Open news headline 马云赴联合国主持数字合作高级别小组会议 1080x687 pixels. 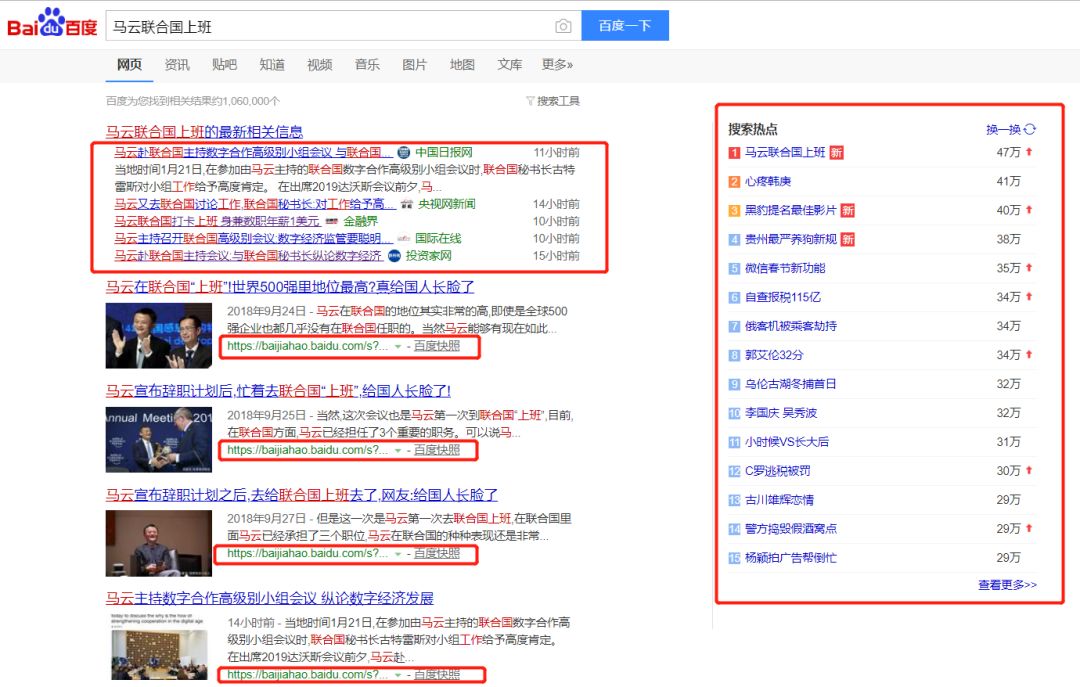(x=253, y=152)
